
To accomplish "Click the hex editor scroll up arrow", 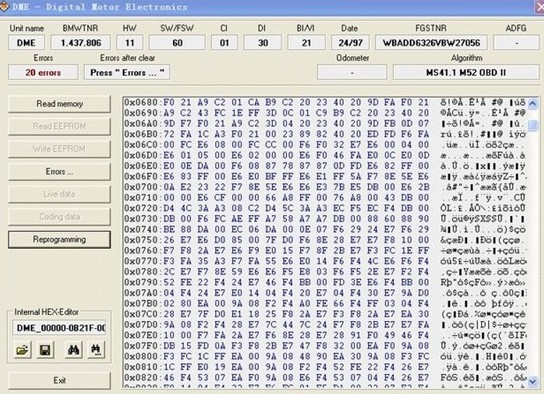I will [x=533, y=103].
